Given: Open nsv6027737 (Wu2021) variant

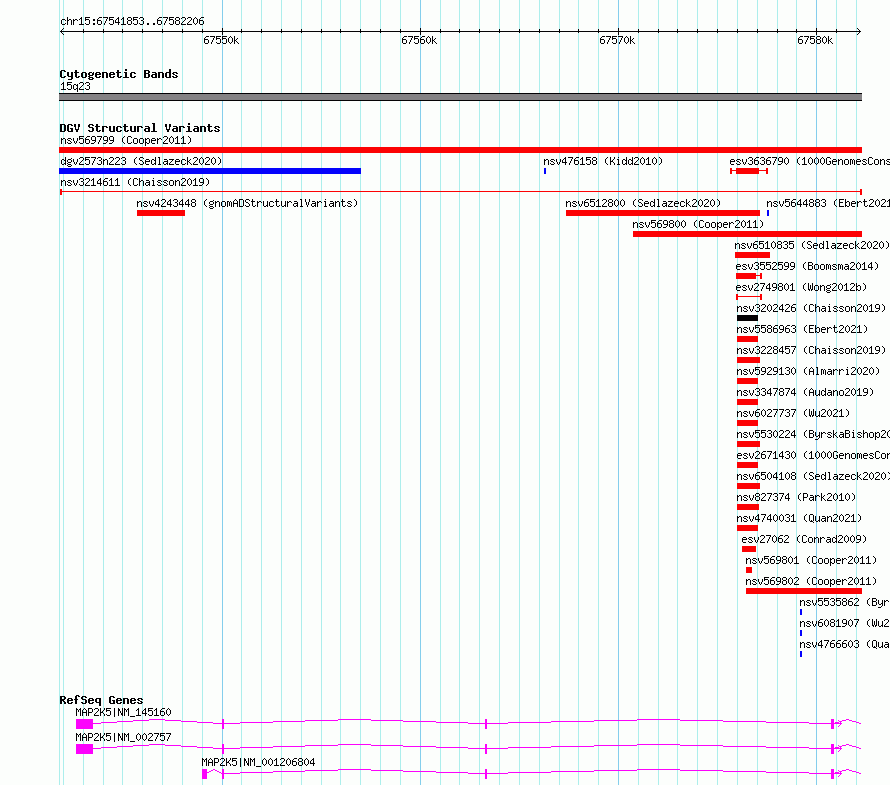Looking at the screenshot, I should [x=794, y=413].
